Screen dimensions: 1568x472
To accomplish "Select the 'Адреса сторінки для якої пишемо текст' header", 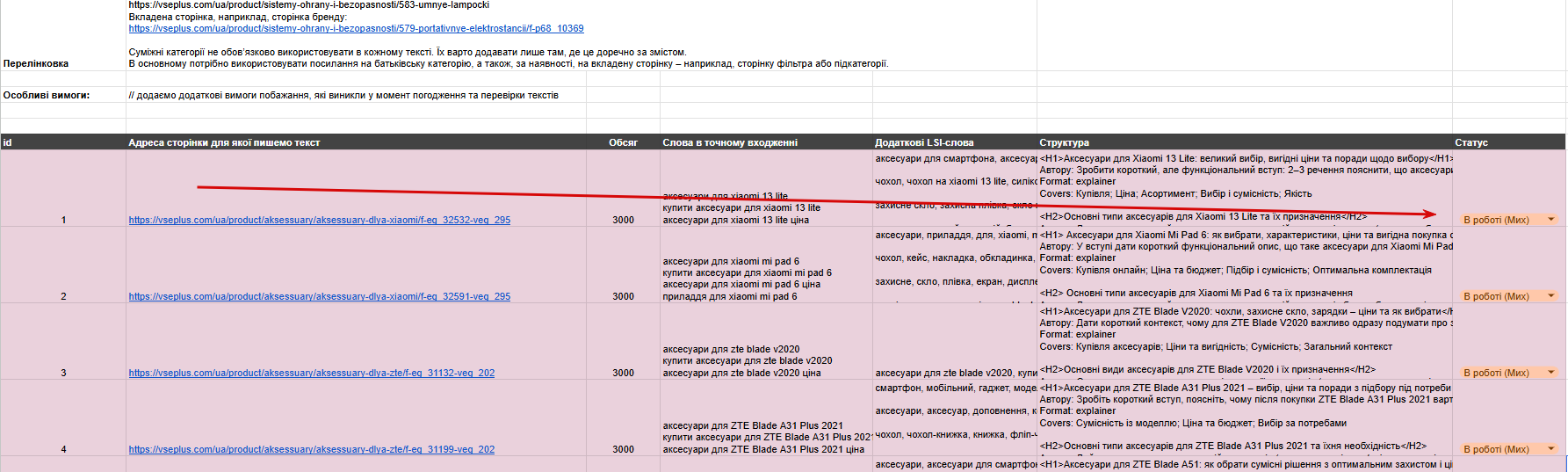I will (x=356, y=142).
